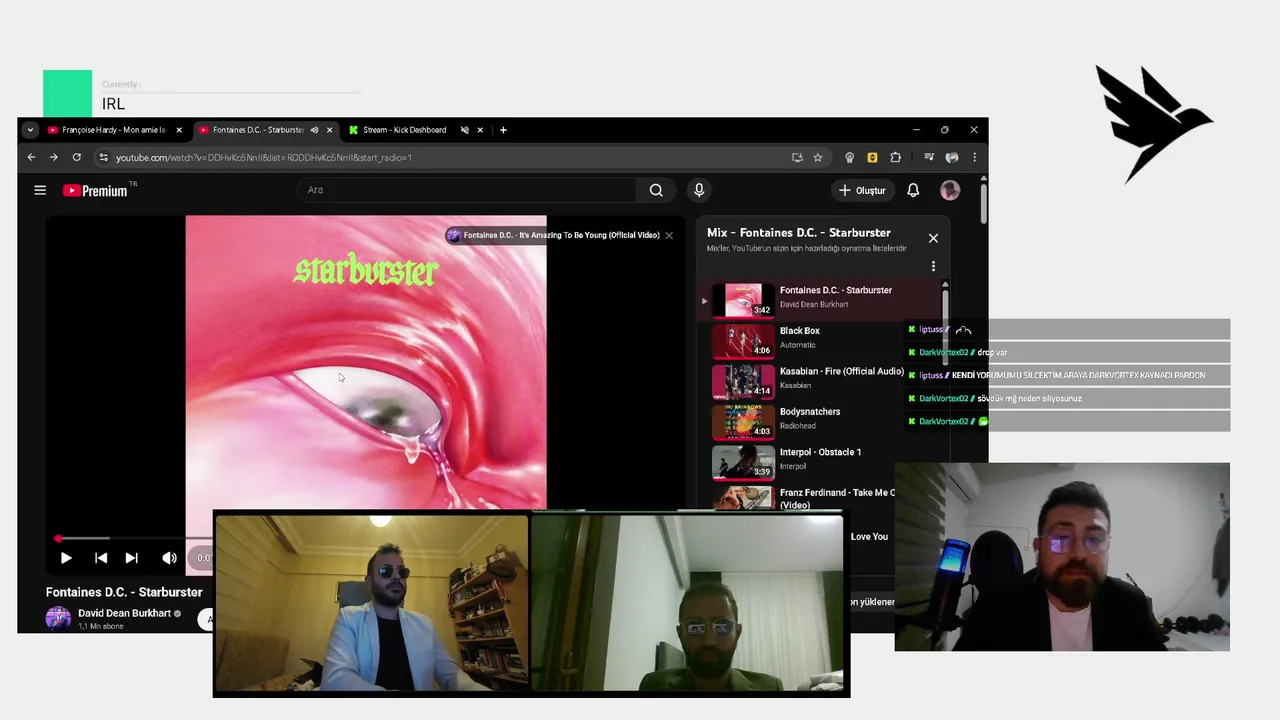The width and height of the screenshot is (1280, 720).
Task: Bookmark this page with the star icon
Action: click(818, 157)
